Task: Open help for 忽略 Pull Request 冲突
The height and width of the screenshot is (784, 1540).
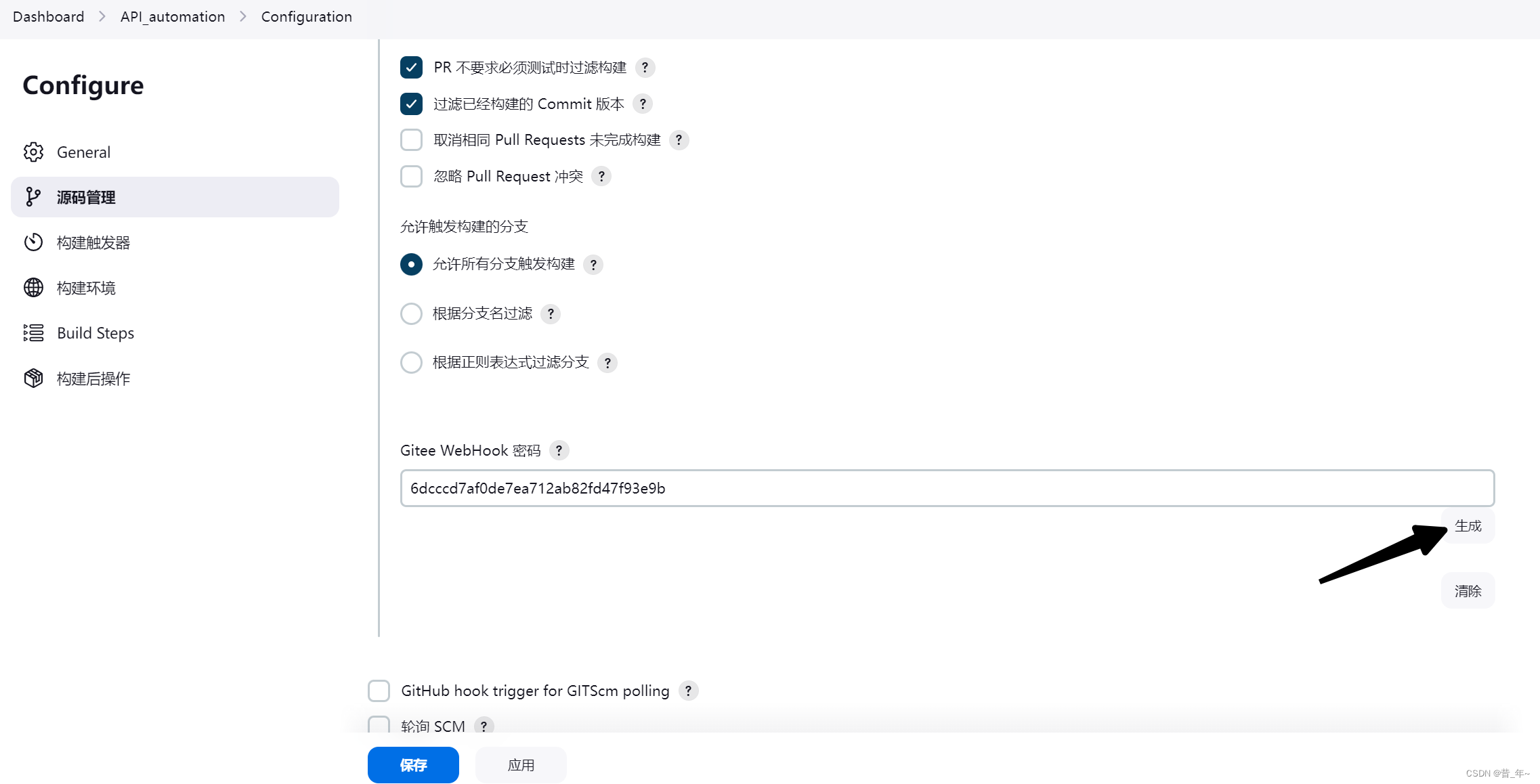Action: pos(601,177)
